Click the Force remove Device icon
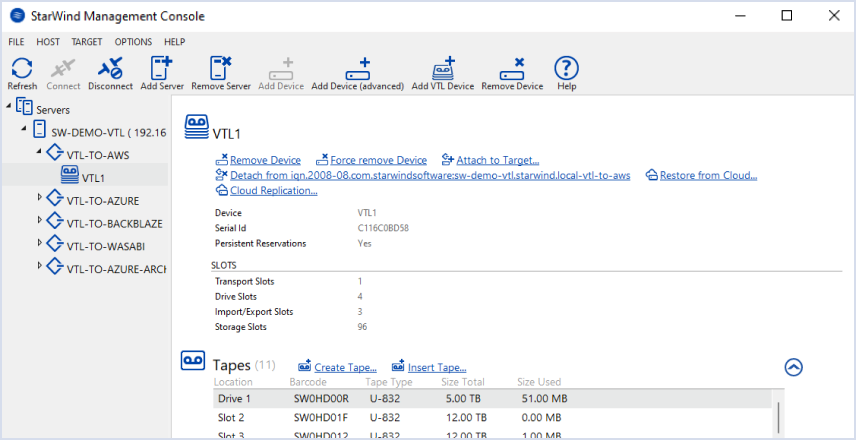Viewport: 856px width, 440px height. click(322, 159)
